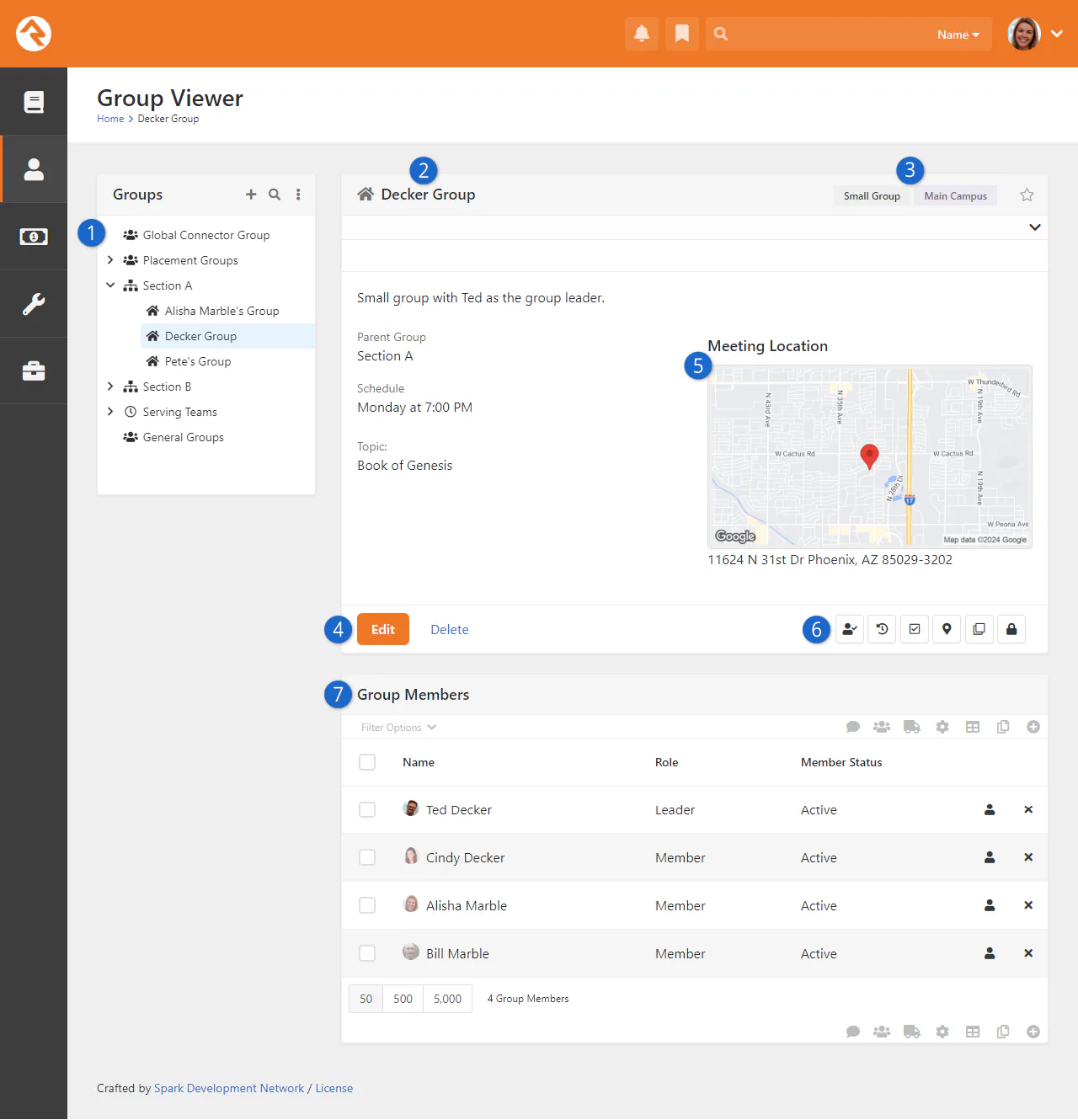Select Alisha Marble's Group in the tree
This screenshot has height=1120, width=1078.
[x=222, y=311]
